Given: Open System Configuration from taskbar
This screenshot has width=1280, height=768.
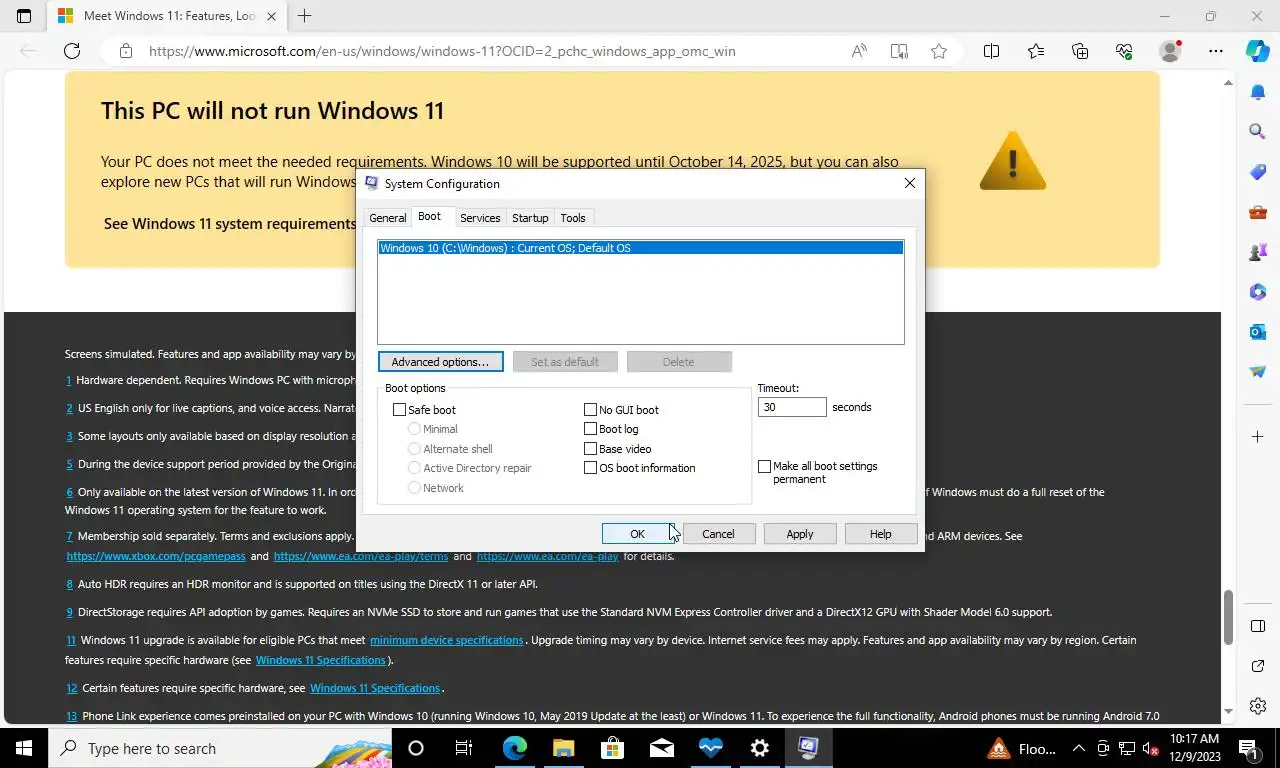Looking at the screenshot, I should tap(808, 748).
